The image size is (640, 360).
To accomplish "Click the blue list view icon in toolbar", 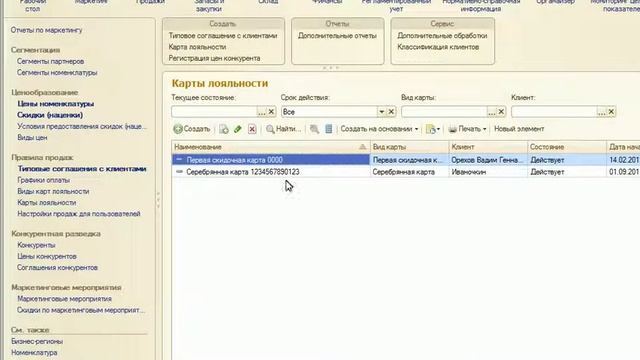I will 329,129.
